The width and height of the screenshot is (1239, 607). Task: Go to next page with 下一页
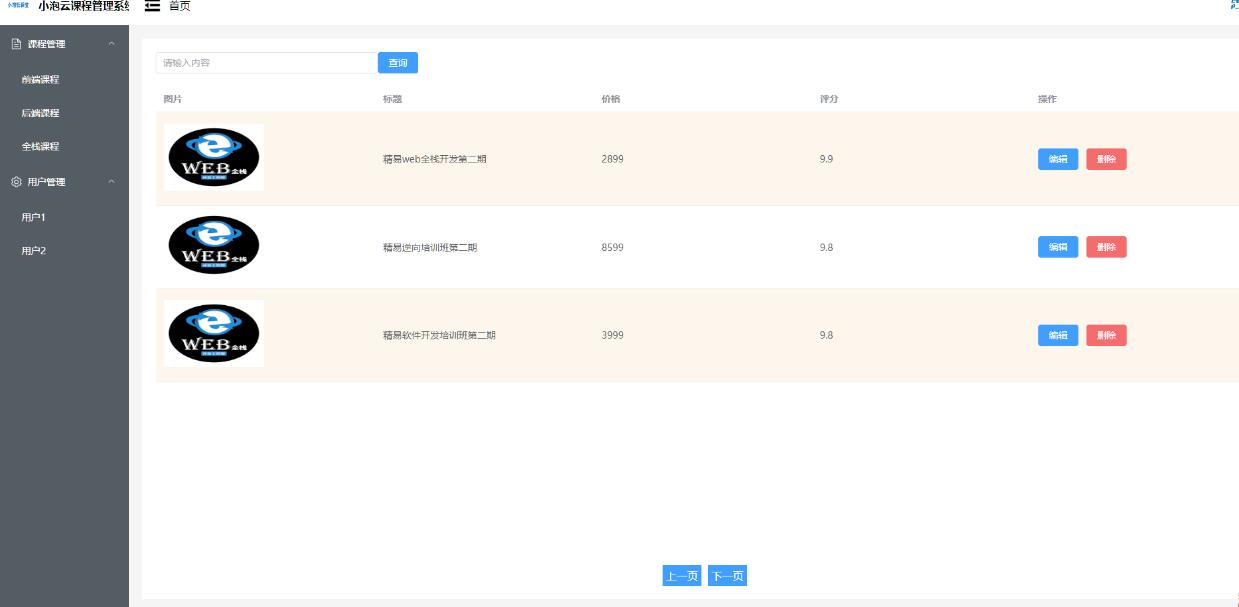coord(727,576)
